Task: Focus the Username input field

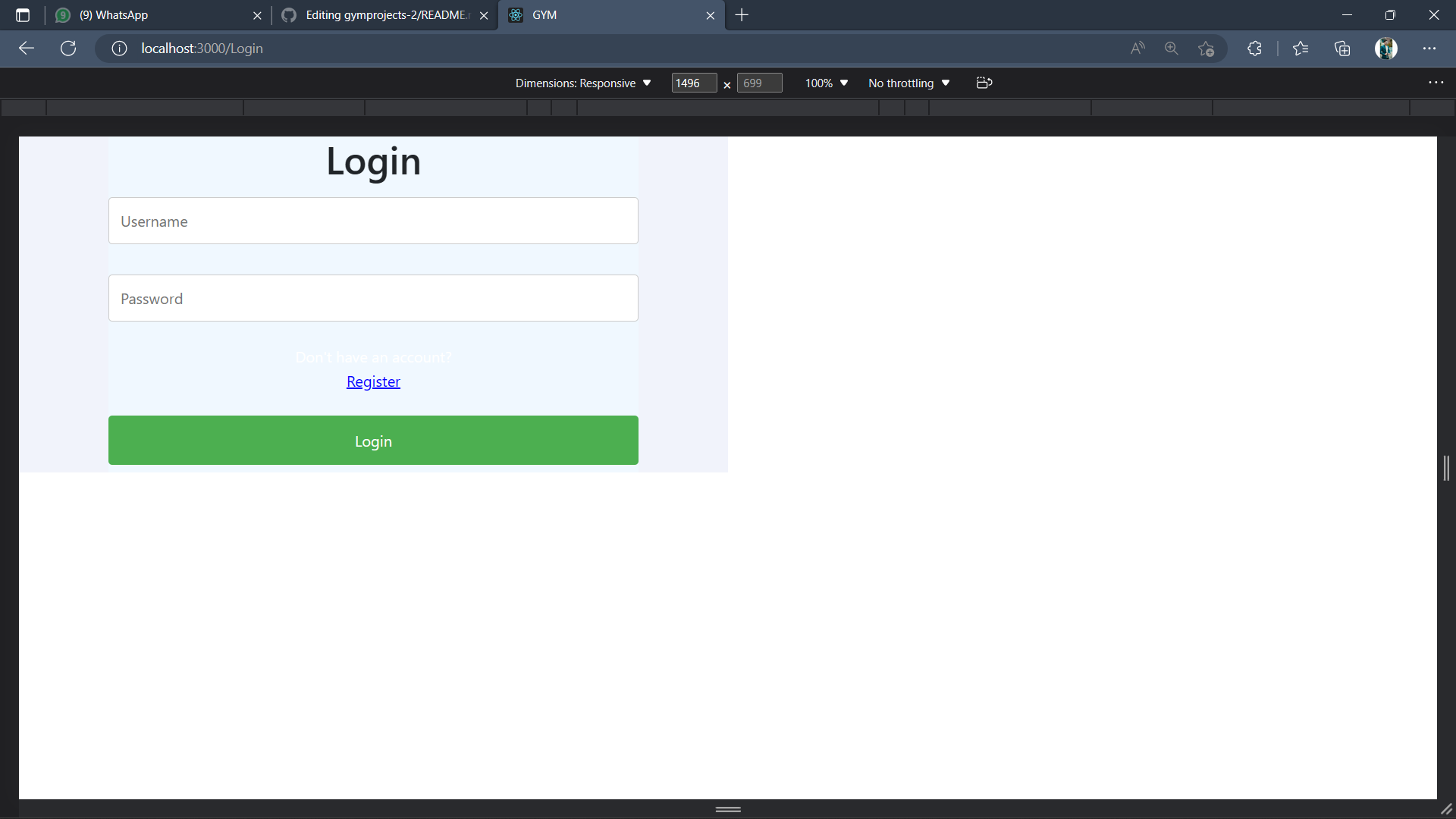Action: [373, 221]
